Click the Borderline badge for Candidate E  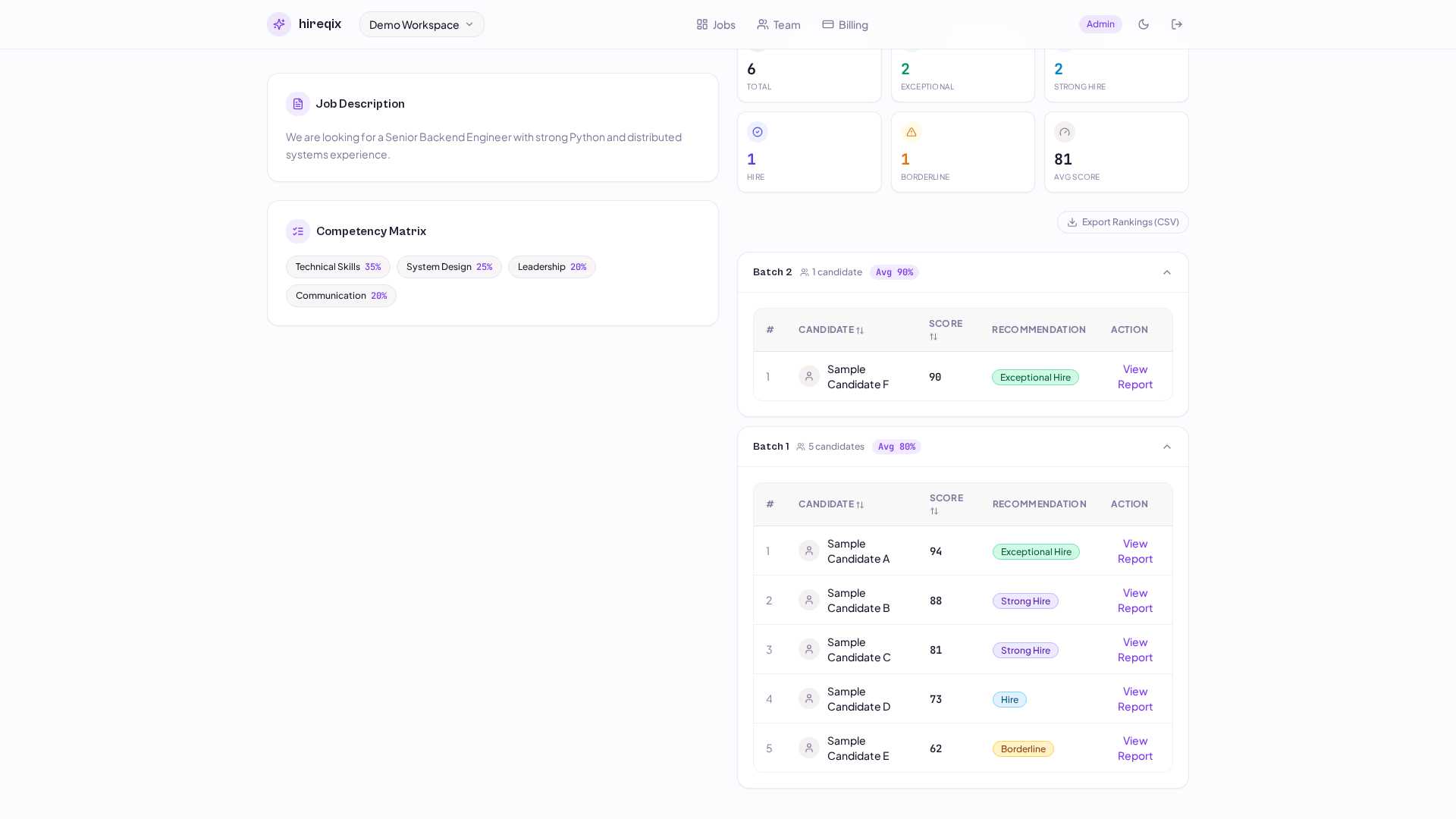point(1023,749)
